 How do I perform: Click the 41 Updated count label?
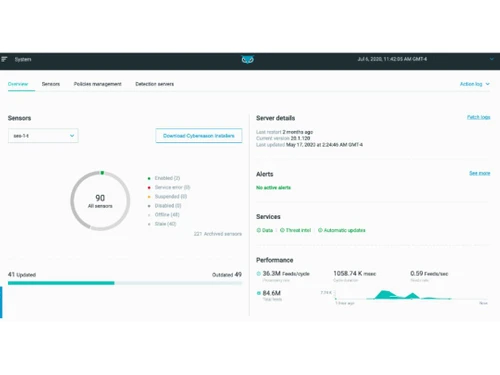pos(22,275)
